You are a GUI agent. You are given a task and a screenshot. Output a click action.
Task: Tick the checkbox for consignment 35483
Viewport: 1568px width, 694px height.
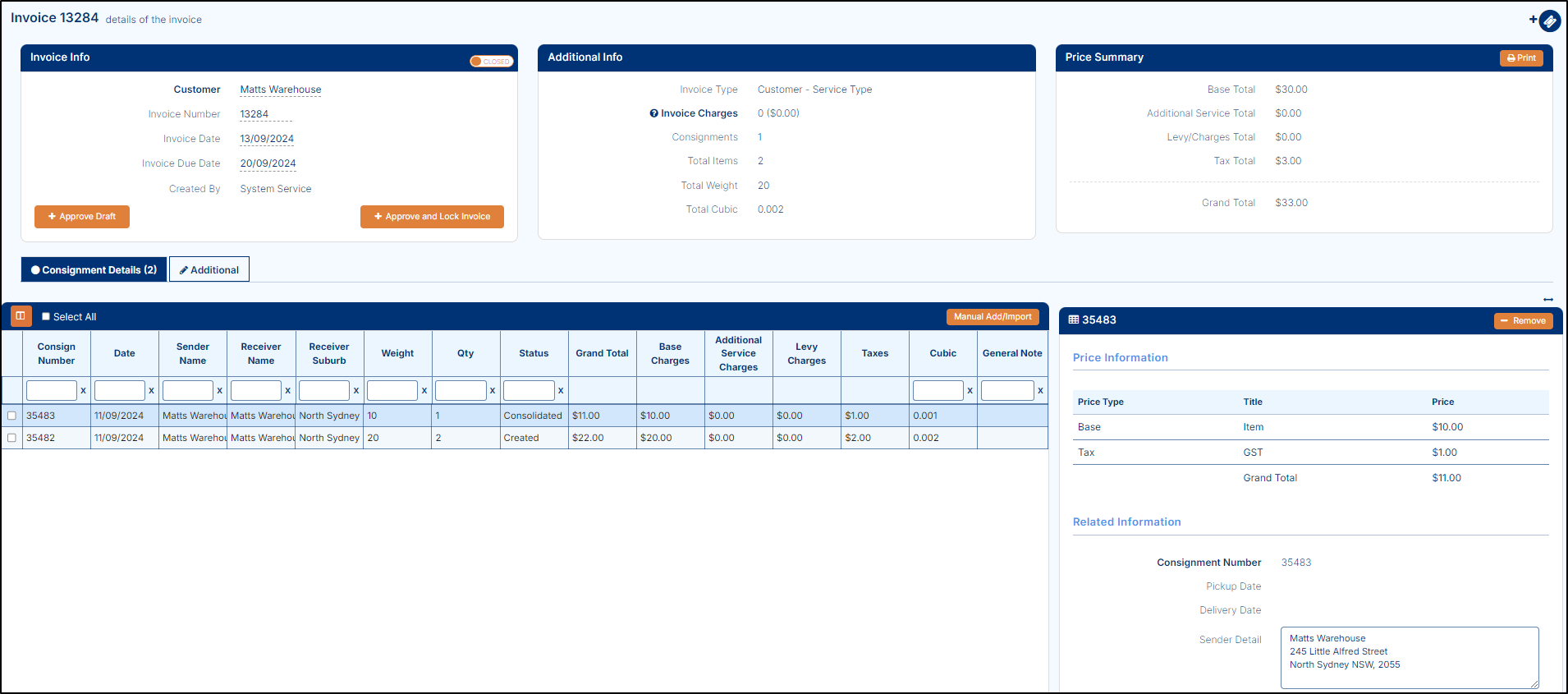click(x=11, y=416)
